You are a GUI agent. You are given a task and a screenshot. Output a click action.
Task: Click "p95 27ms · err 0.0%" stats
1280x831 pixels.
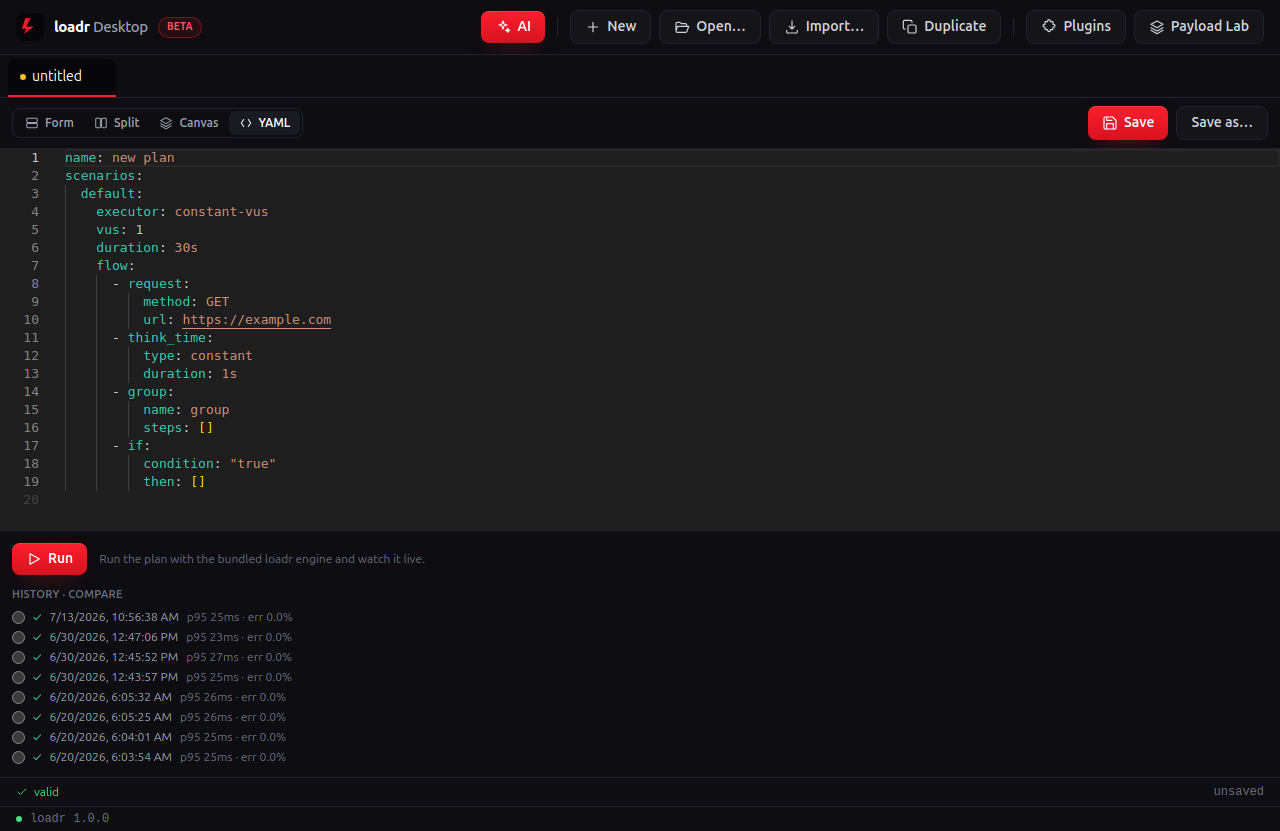239,657
